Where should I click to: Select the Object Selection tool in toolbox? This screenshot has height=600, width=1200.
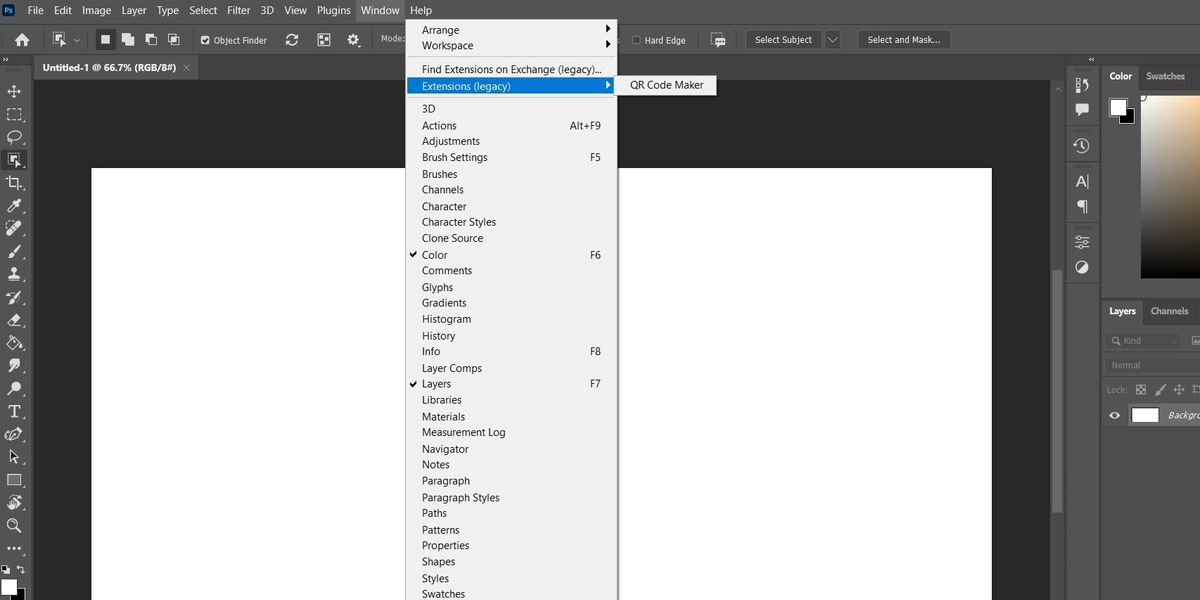(x=14, y=160)
